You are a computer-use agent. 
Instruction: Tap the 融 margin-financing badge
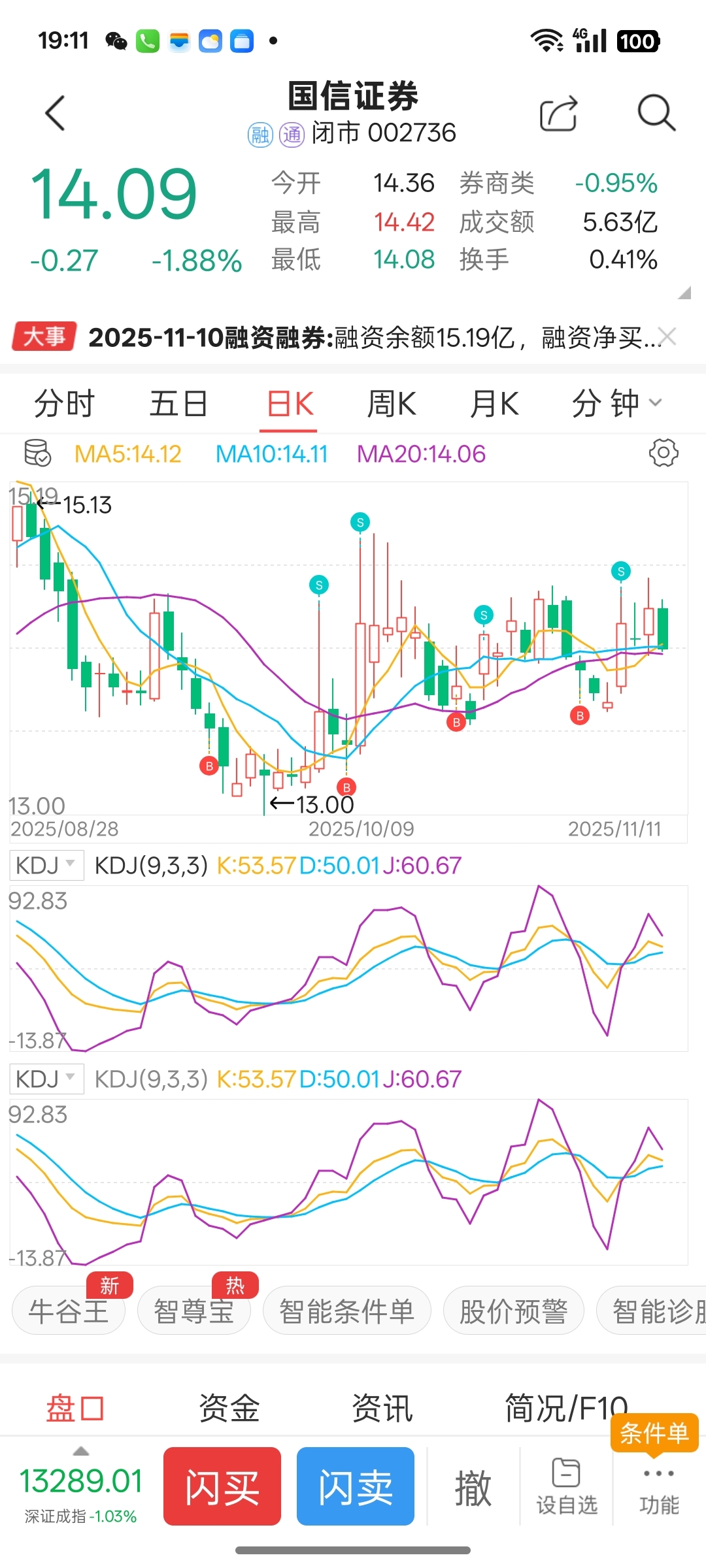pos(260,135)
